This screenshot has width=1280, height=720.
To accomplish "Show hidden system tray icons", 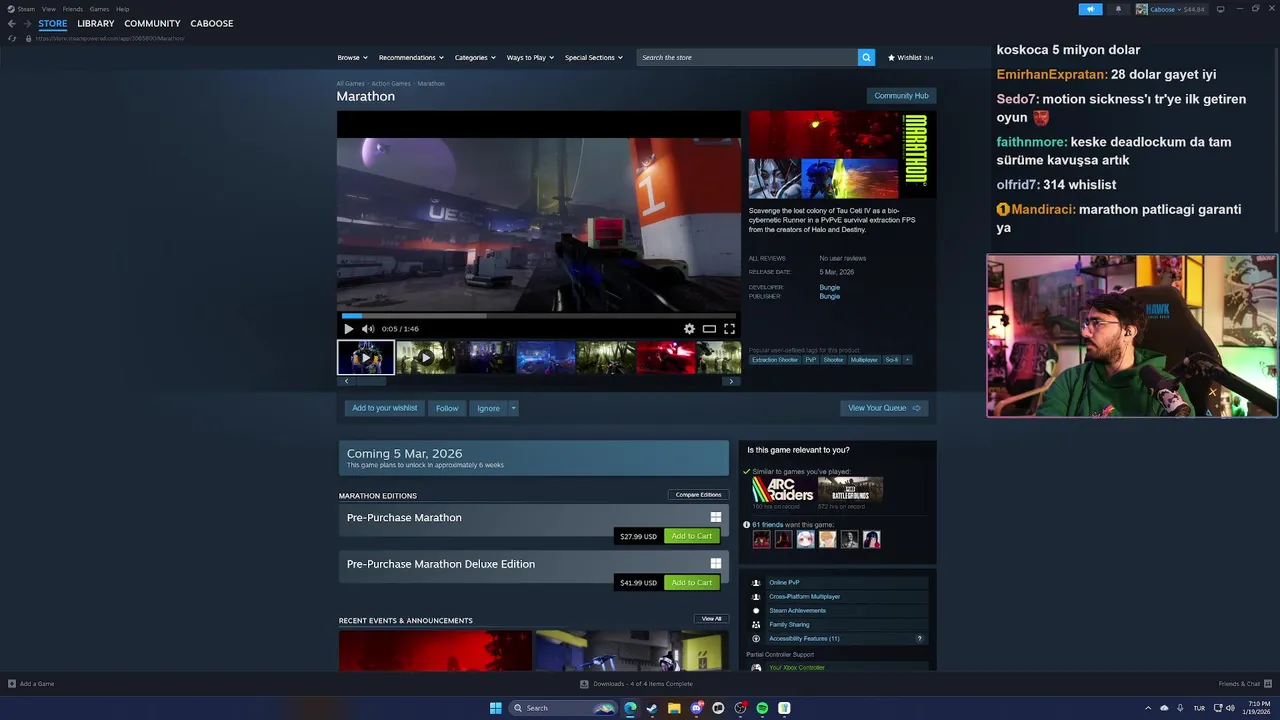I will coord(1148,708).
